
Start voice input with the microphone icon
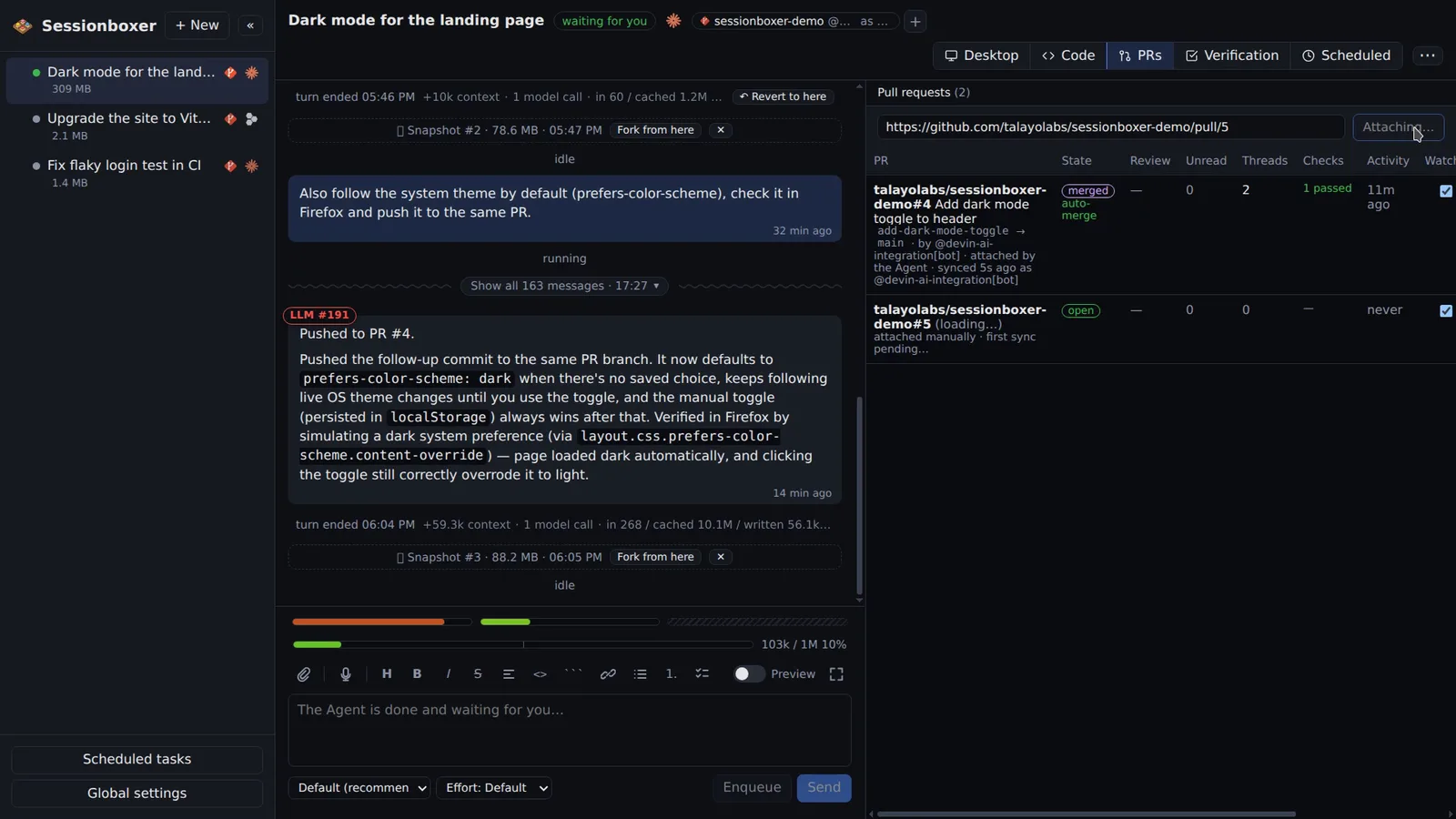346,674
